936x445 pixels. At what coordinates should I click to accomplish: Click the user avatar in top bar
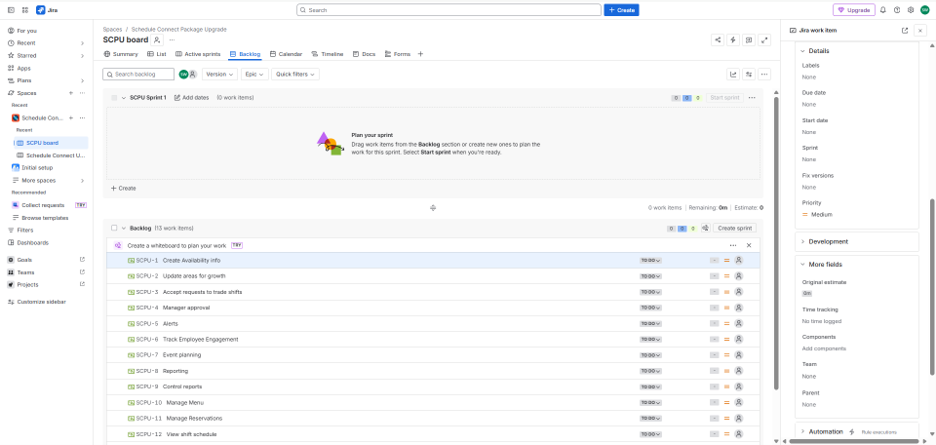(925, 10)
